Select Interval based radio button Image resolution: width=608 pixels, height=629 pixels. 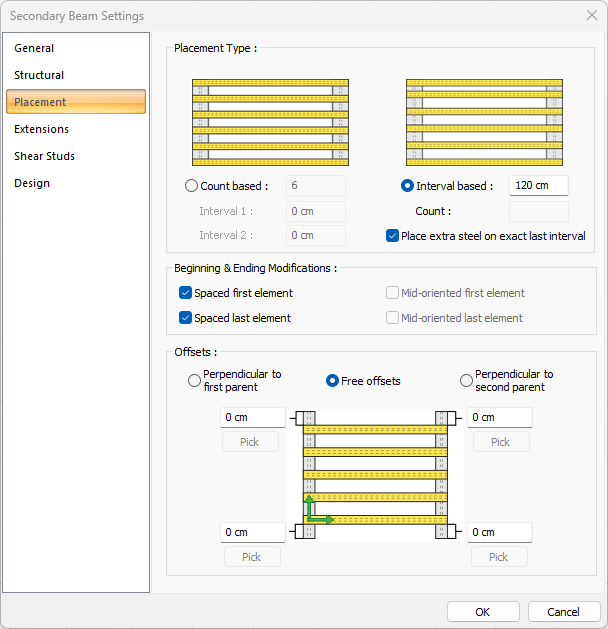(407, 186)
